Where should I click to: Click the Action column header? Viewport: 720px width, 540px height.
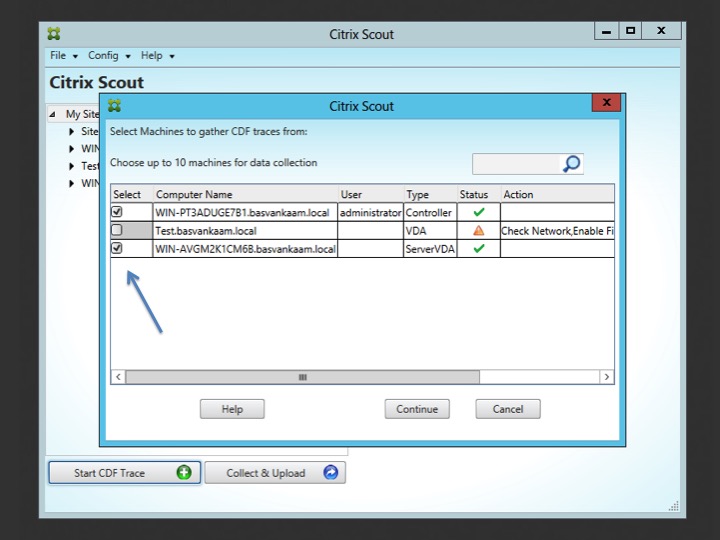(557, 194)
